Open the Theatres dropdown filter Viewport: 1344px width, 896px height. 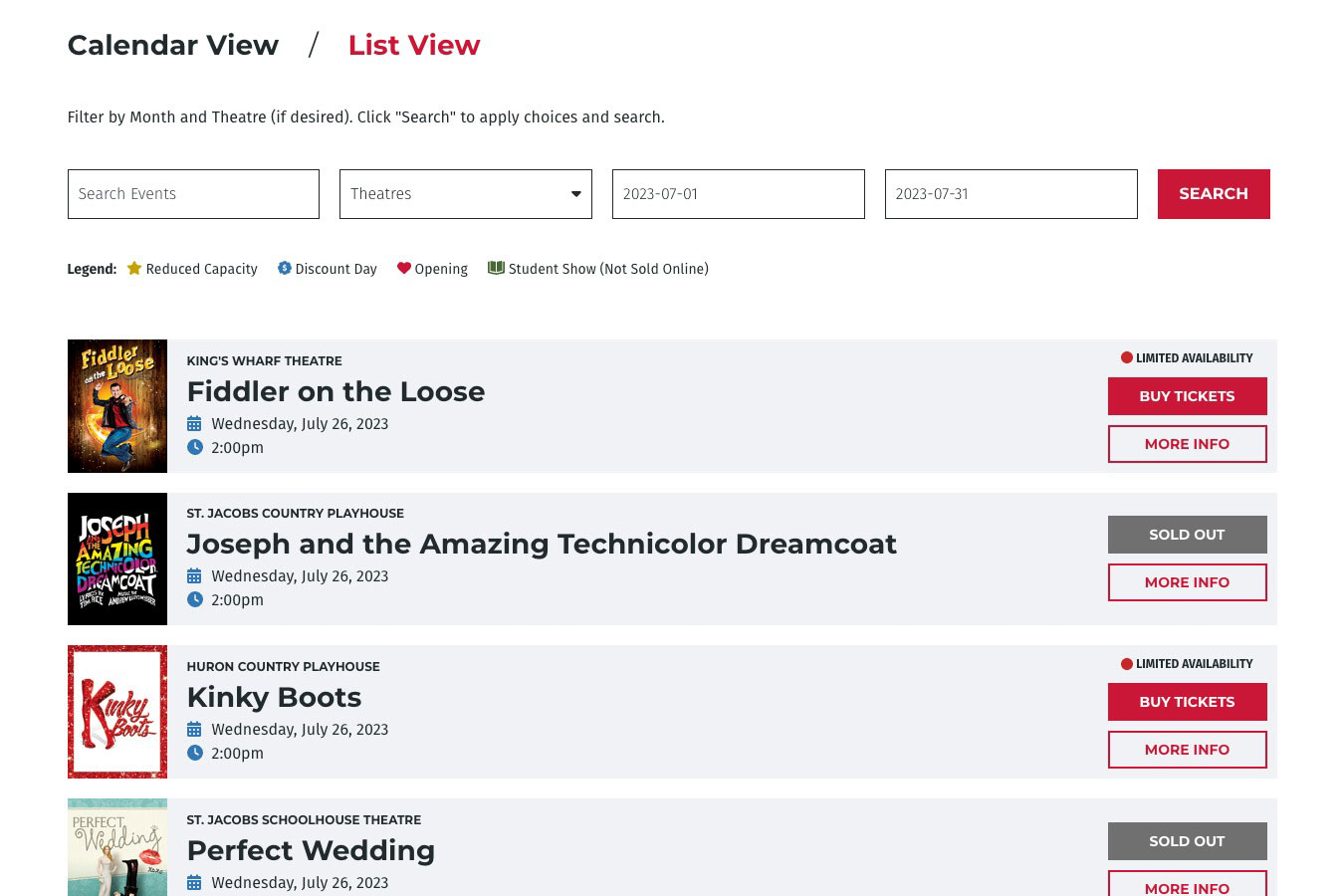(465, 194)
